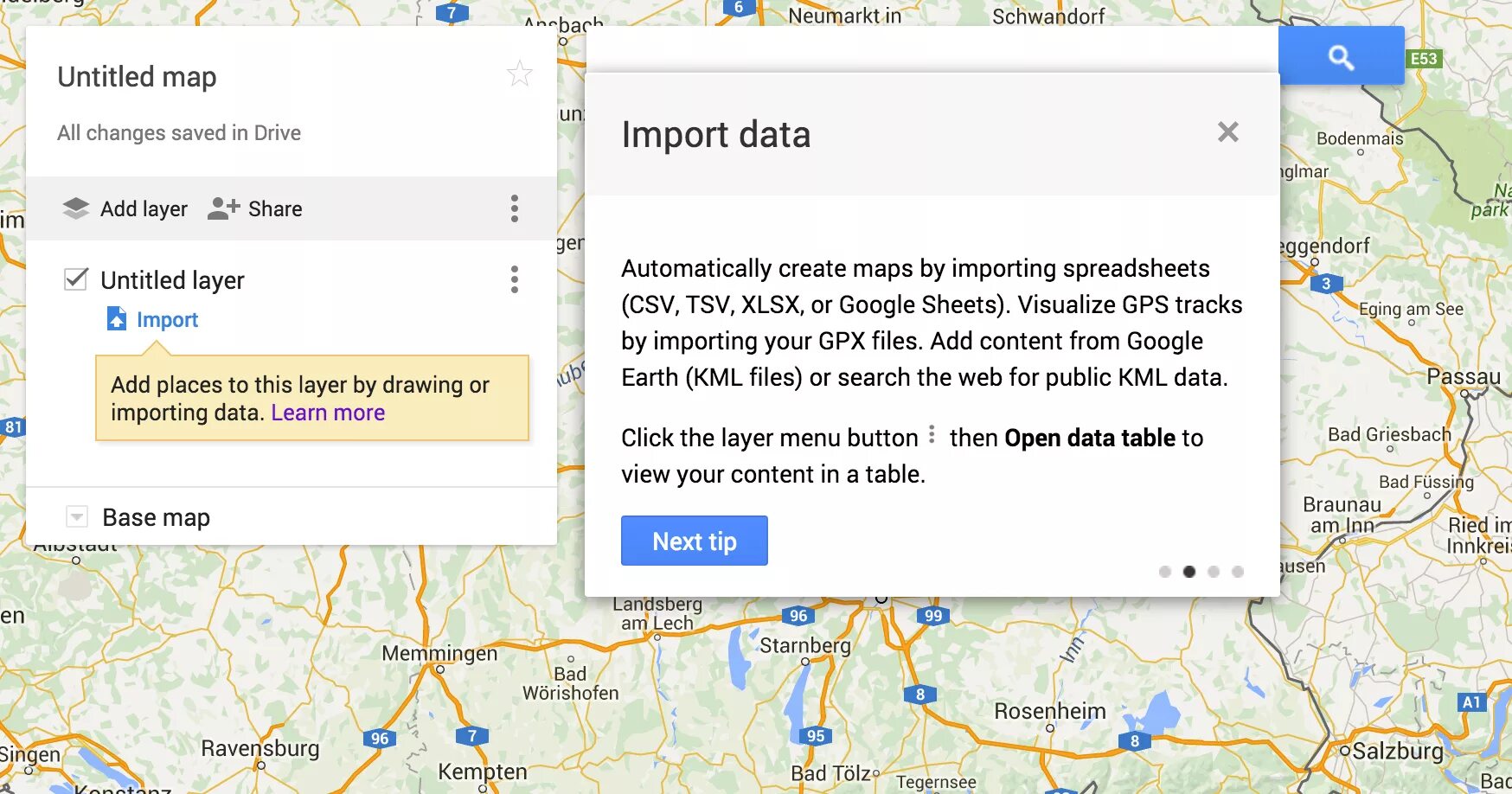
Task: Click the Untitled map title
Action: [138, 77]
